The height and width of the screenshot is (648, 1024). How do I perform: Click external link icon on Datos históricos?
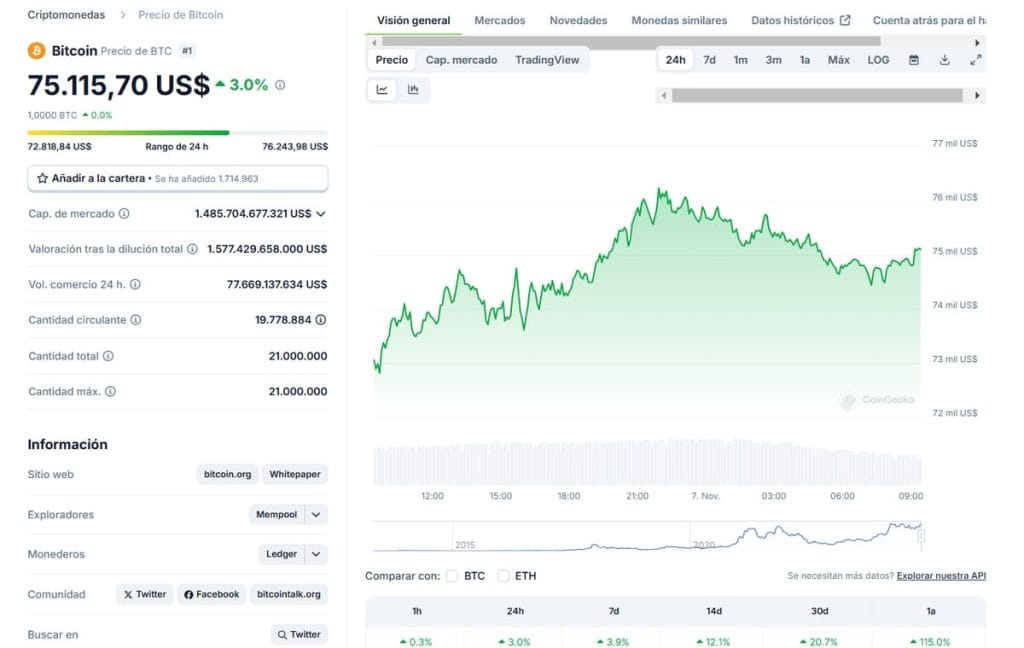845,20
